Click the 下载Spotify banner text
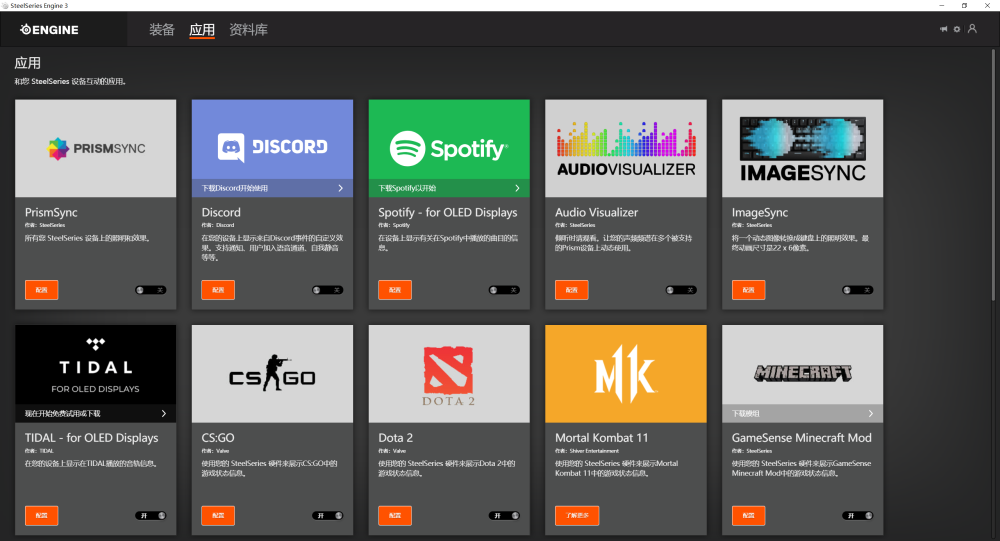1000x541 pixels. [x=407, y=188]
